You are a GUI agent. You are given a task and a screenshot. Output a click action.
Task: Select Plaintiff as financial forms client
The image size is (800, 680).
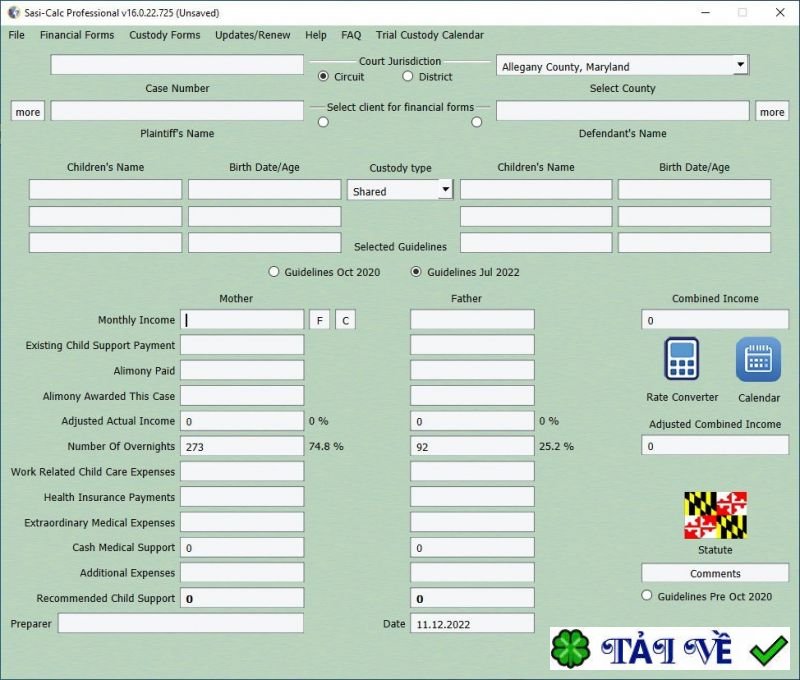(323, 122)
